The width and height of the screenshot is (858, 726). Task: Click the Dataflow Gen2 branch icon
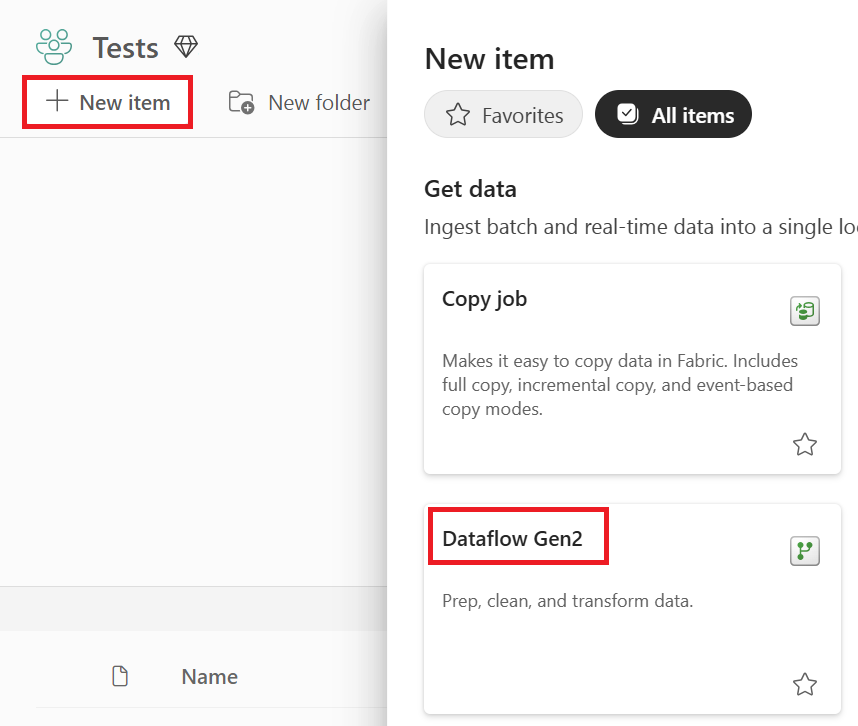point(804,551)
